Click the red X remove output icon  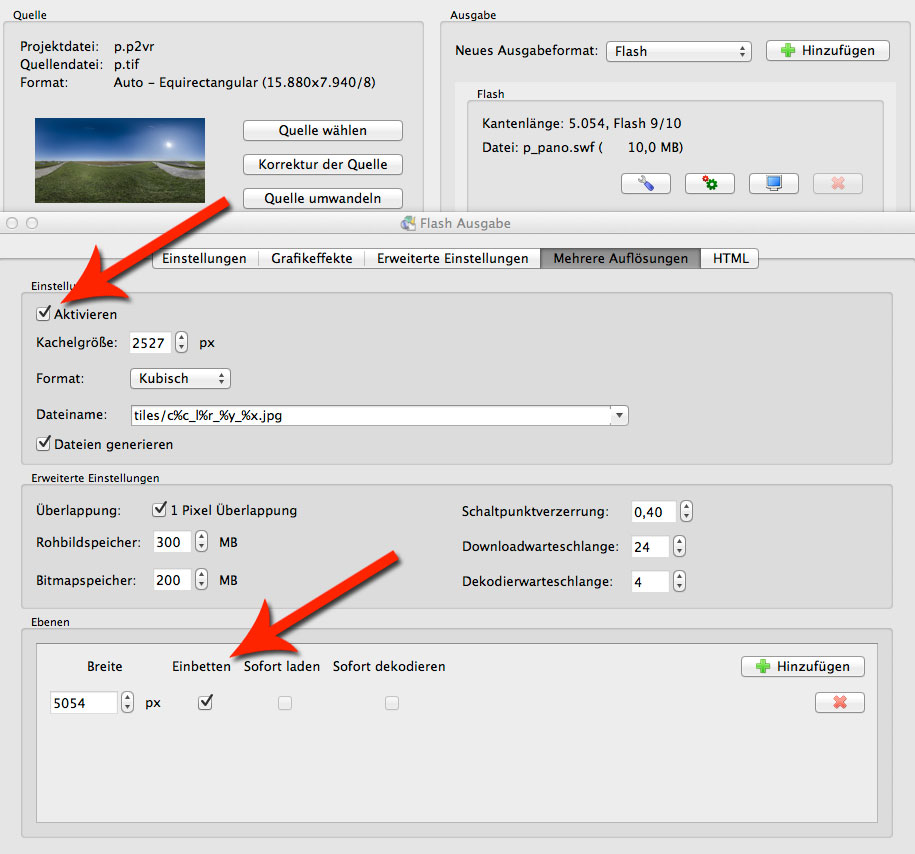[x=837, y=184]
